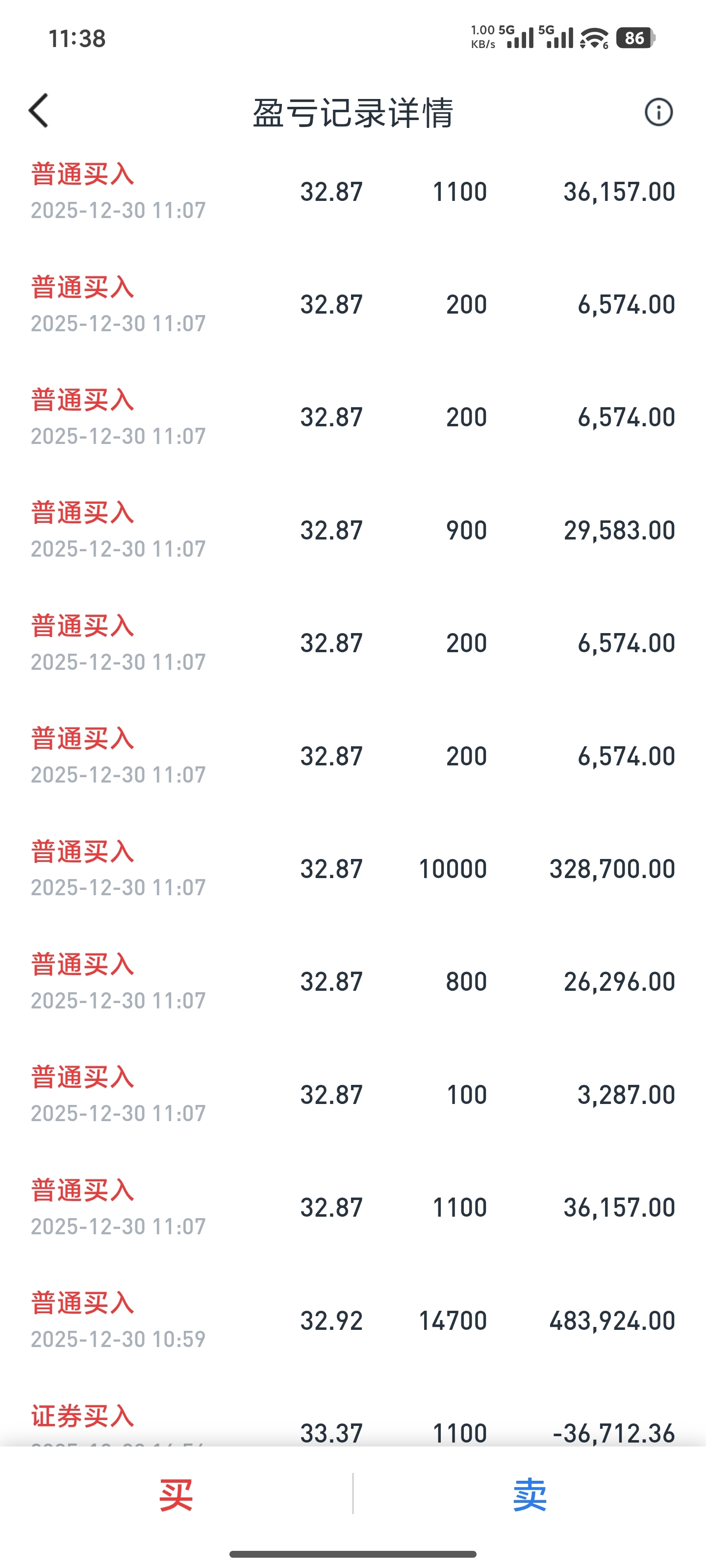Screen dimensions: 706x1568
Task: Tap the back arrow icon
Action: pyautogui.click(x=38, y=111)
